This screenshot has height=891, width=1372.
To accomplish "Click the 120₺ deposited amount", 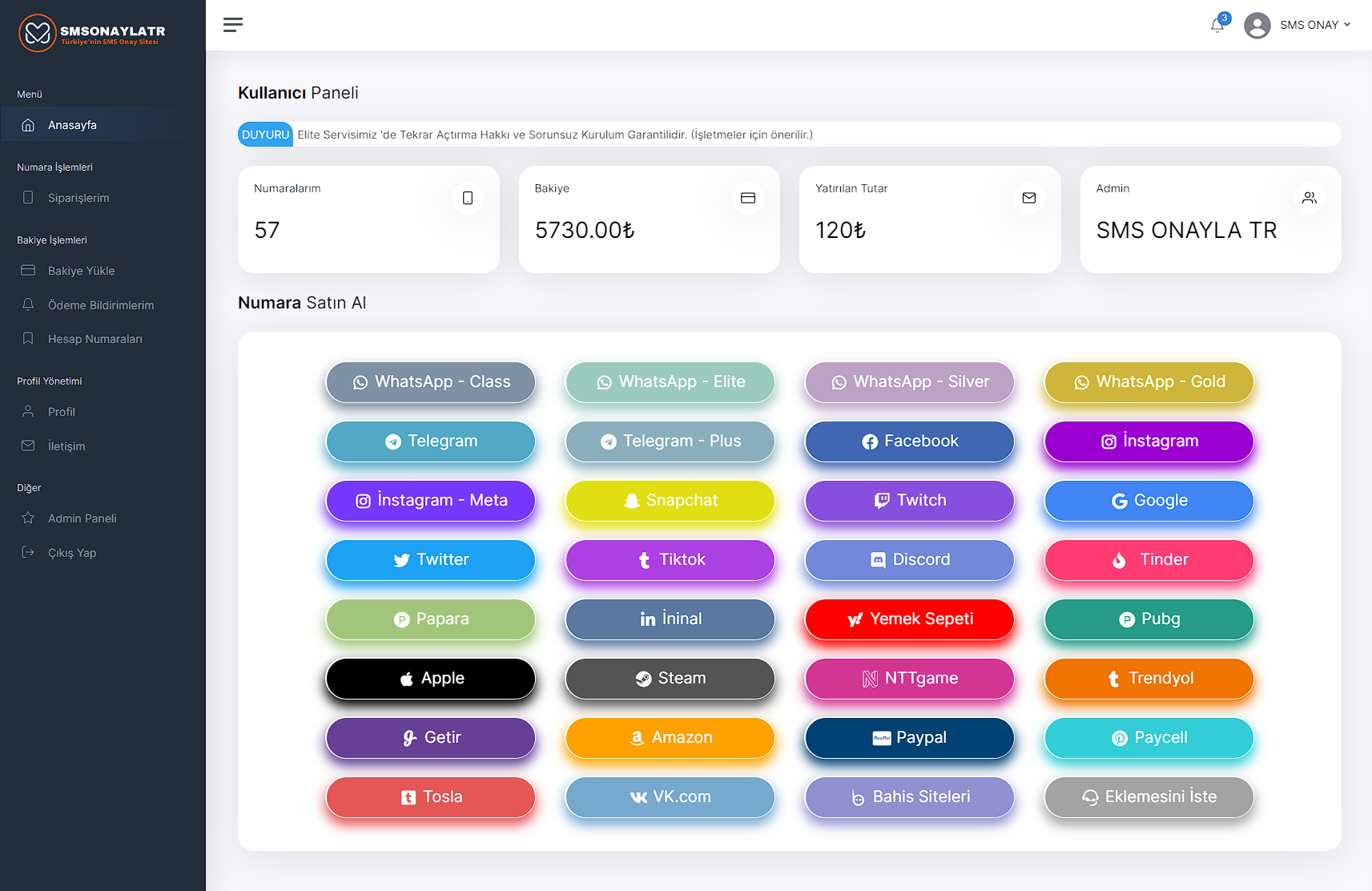I will coord(840,231).
